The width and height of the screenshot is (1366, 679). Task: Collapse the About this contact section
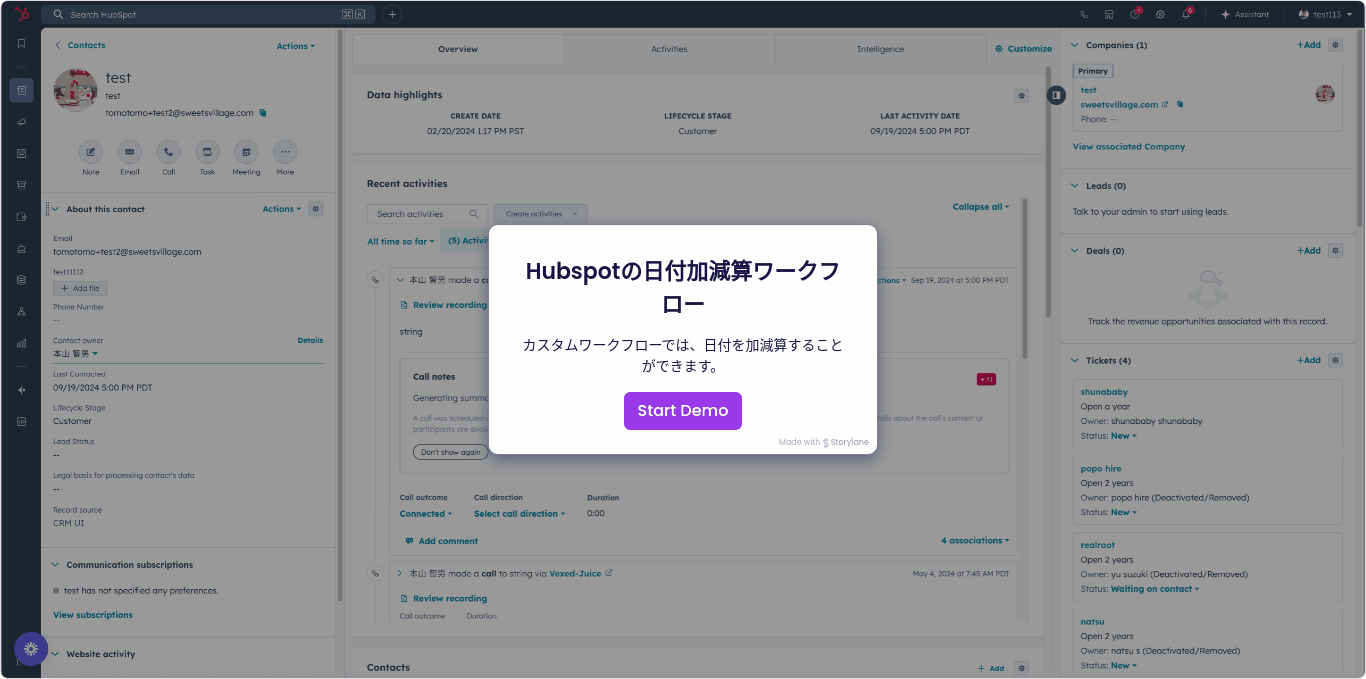point(56,209)
